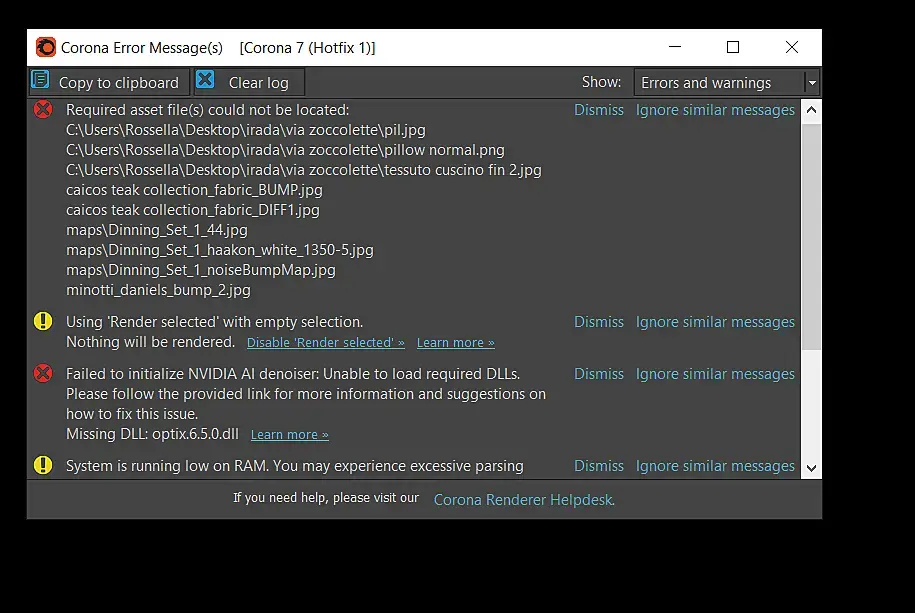The image size is (915, 613).
Task: Dismiss the missing asset files error
Action: [x=599, y=110]
